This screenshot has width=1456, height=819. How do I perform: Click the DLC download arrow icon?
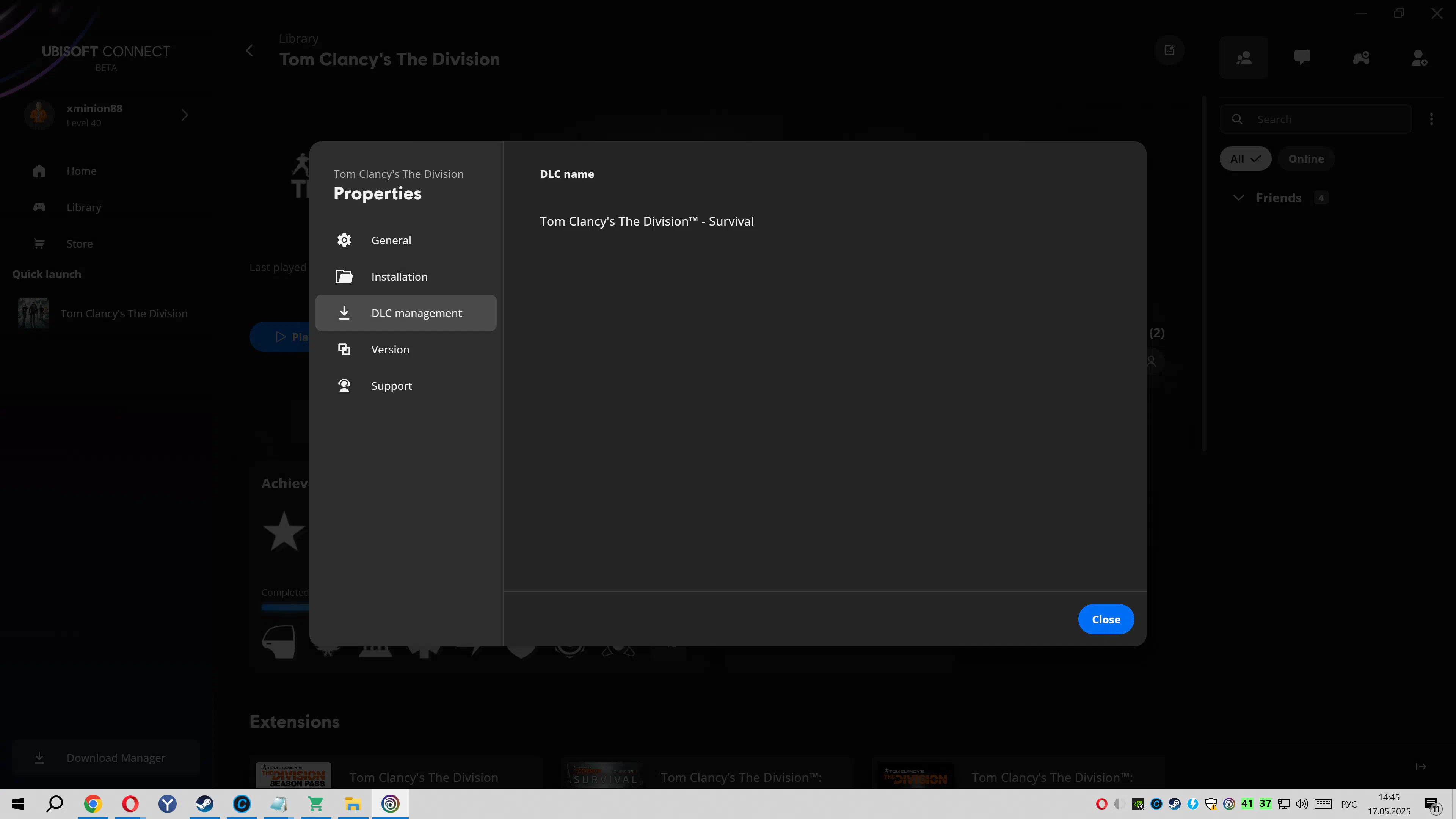[x=344, y=312]
